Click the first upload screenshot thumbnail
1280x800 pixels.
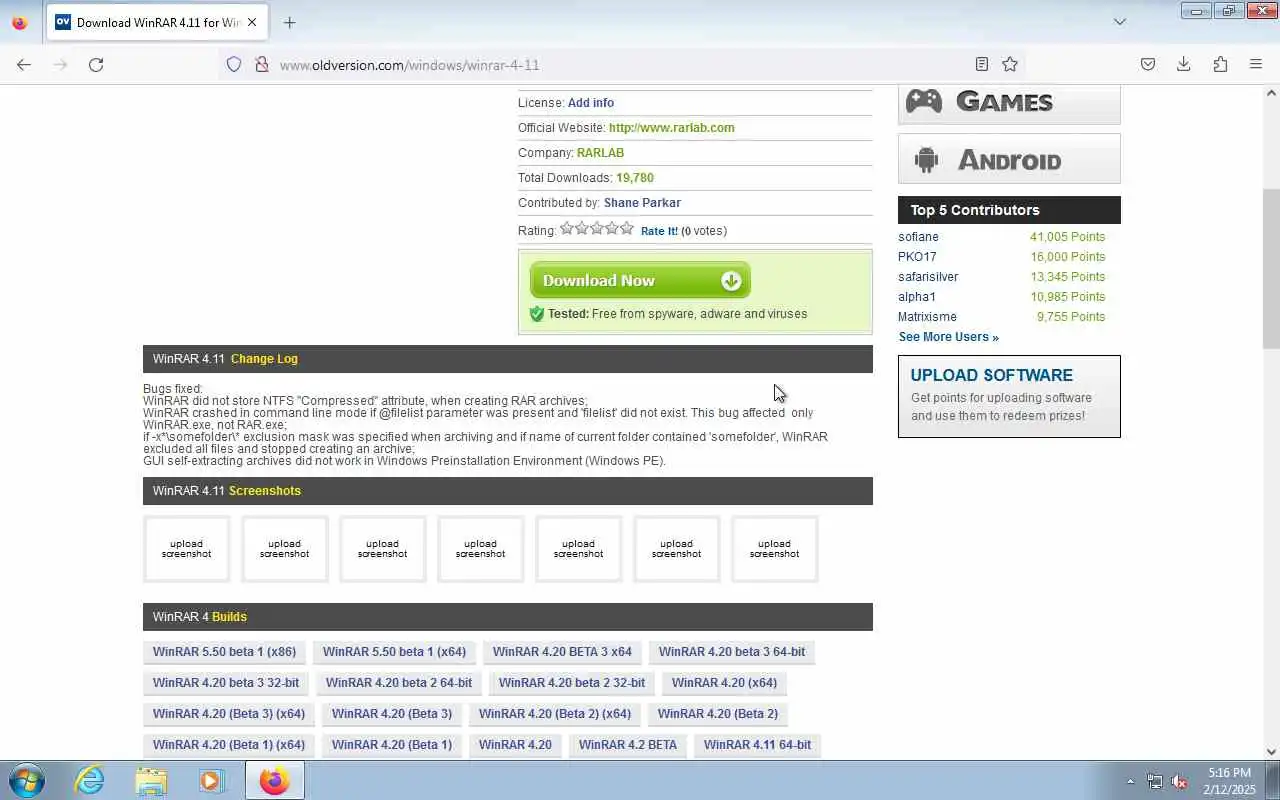186,549
